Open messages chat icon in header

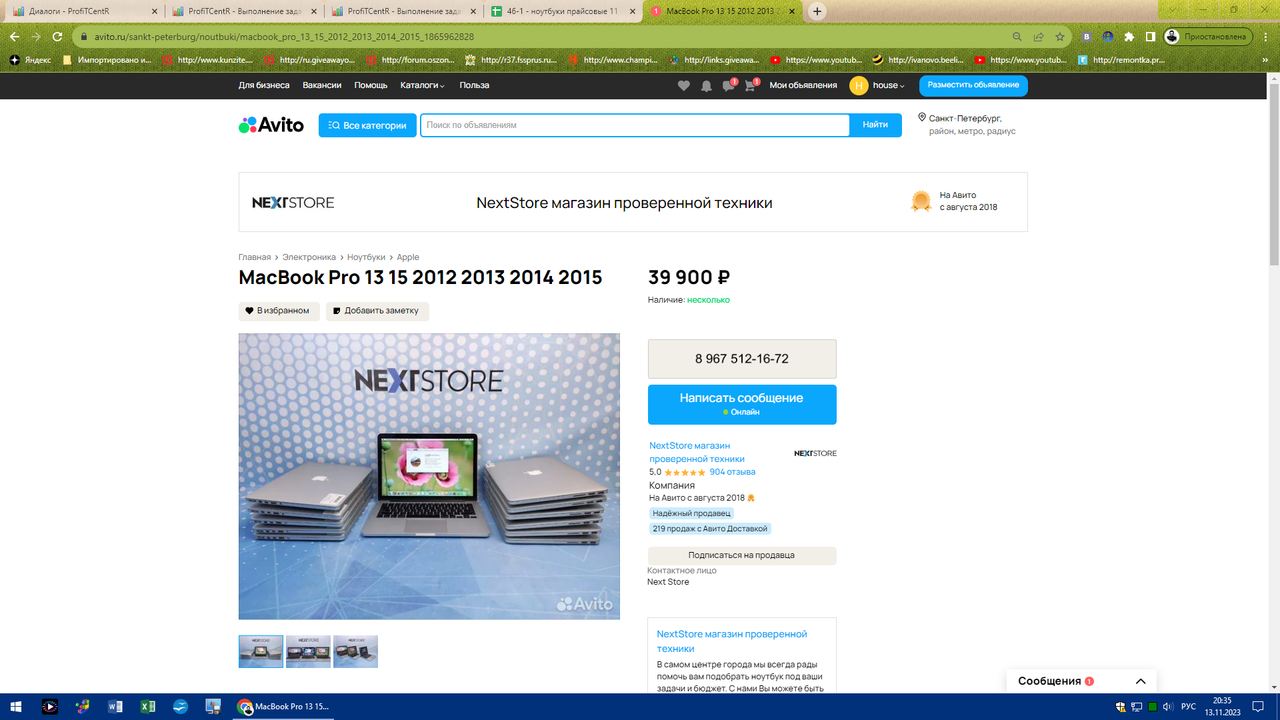pos(728,86)
